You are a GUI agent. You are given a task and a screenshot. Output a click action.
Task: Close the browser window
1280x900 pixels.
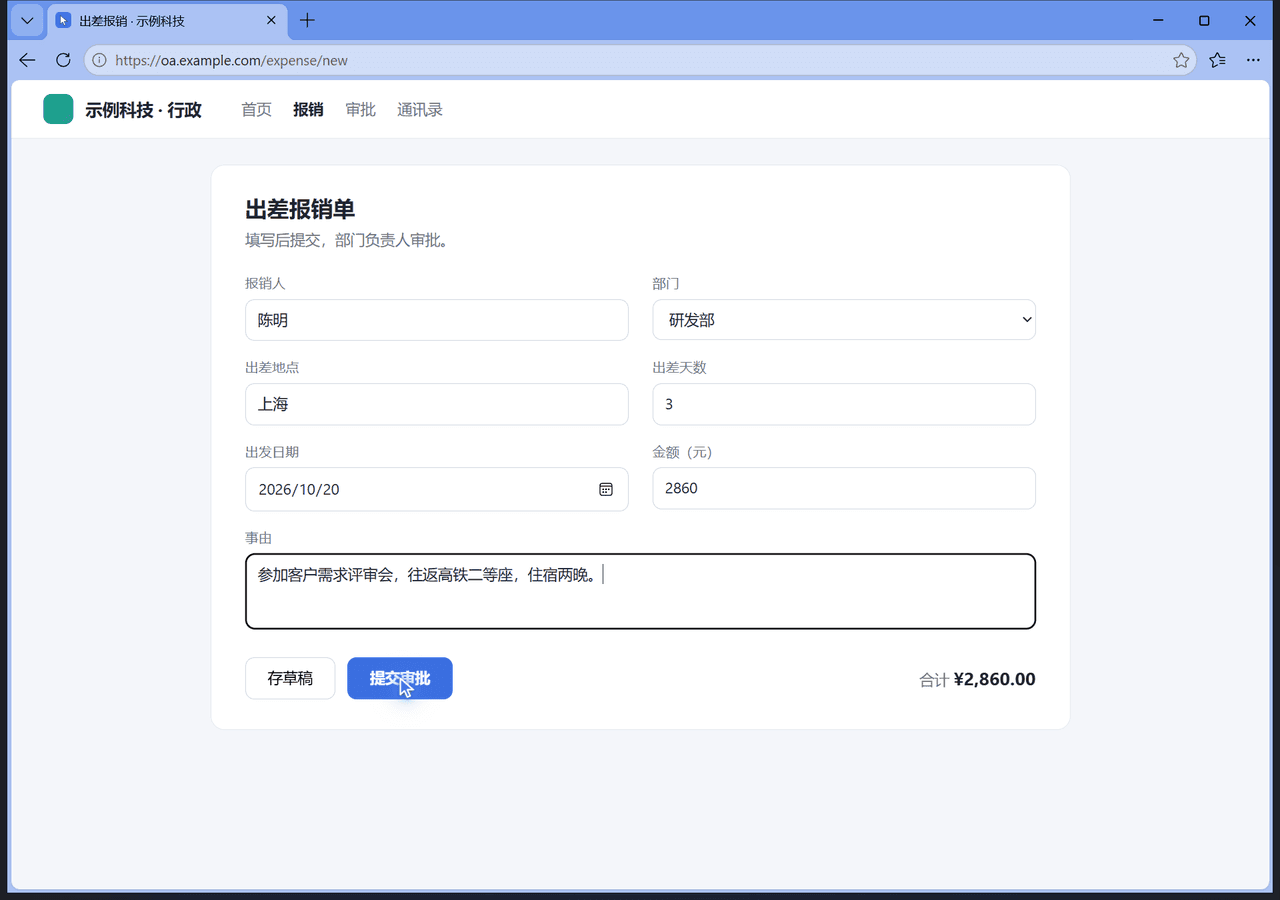pyautogui.click(x=1250, y=20)
